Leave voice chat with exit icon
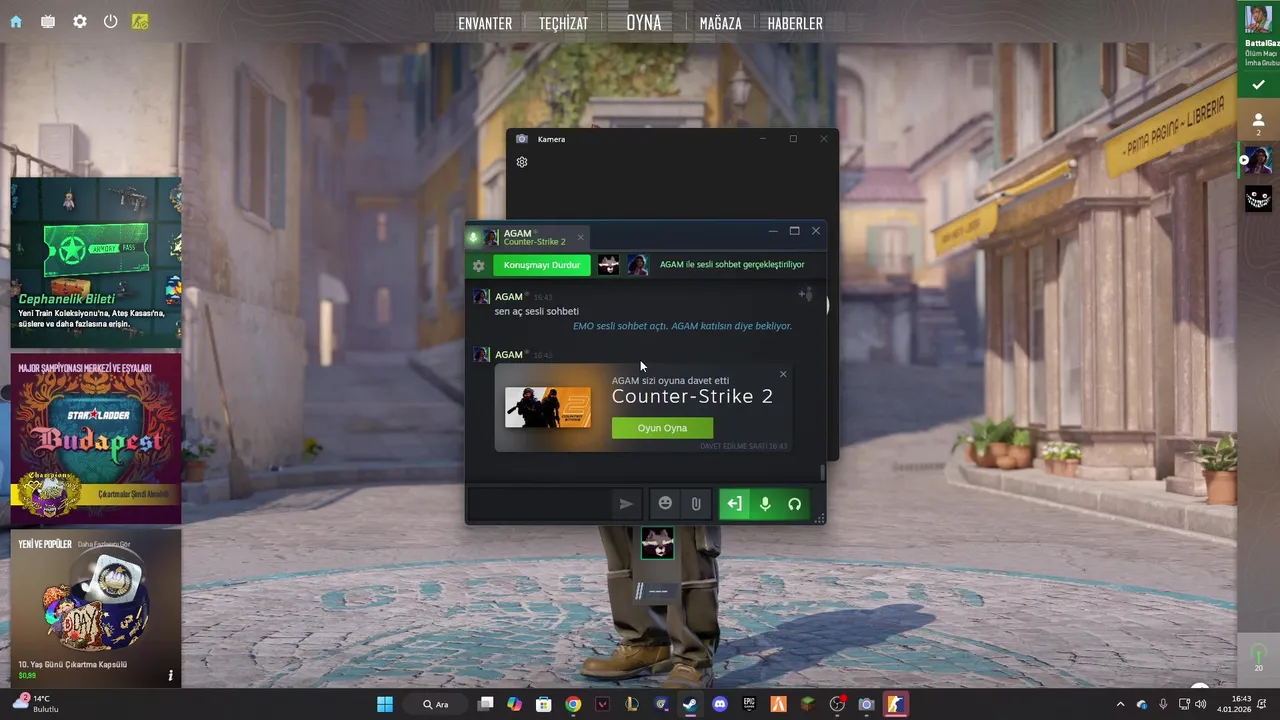The height and width of the screenshot is (720, 1280). point(734,504)
